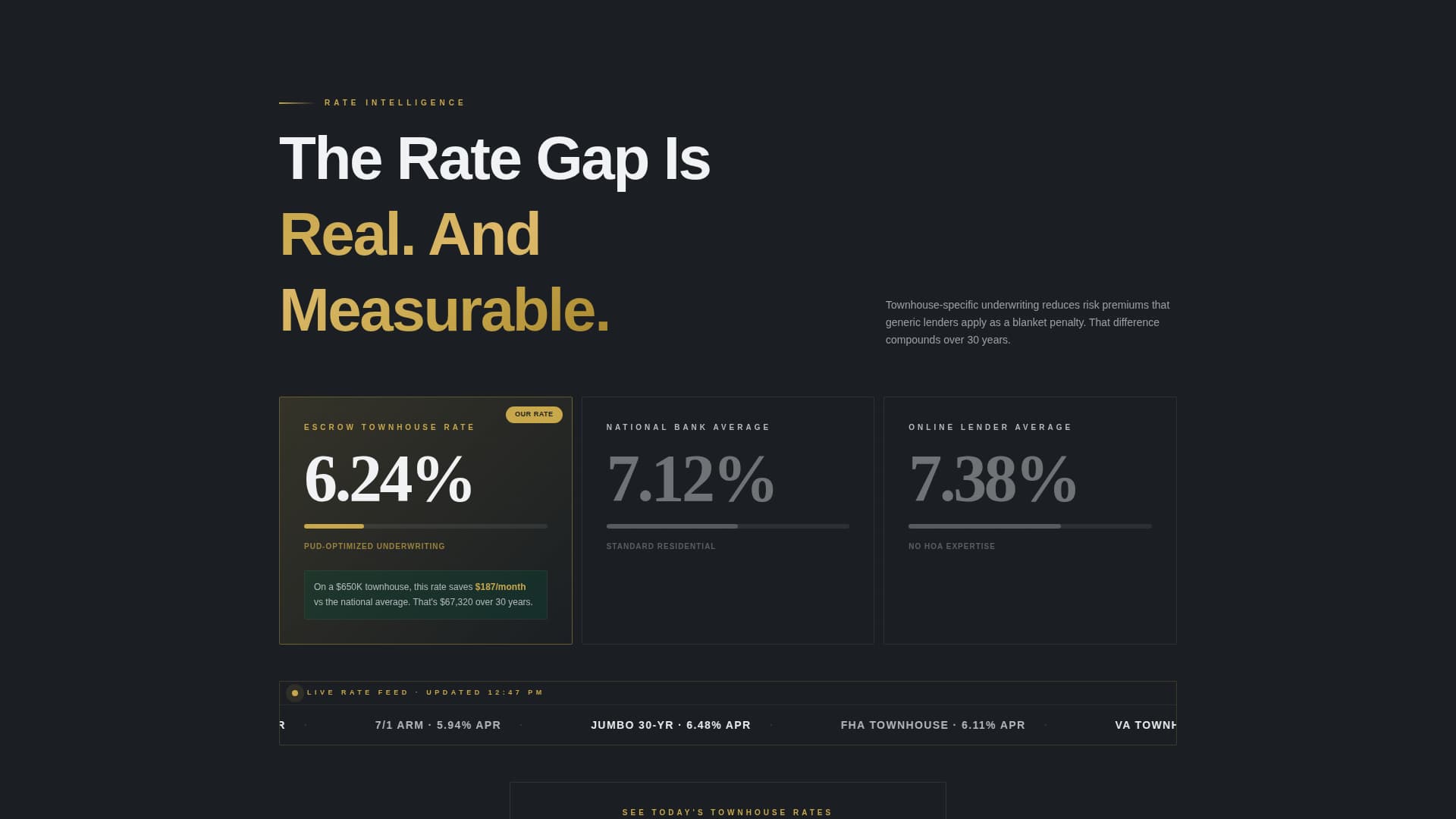Click the live rate feed status dot

pyautogui.click(x=295, y=693)
